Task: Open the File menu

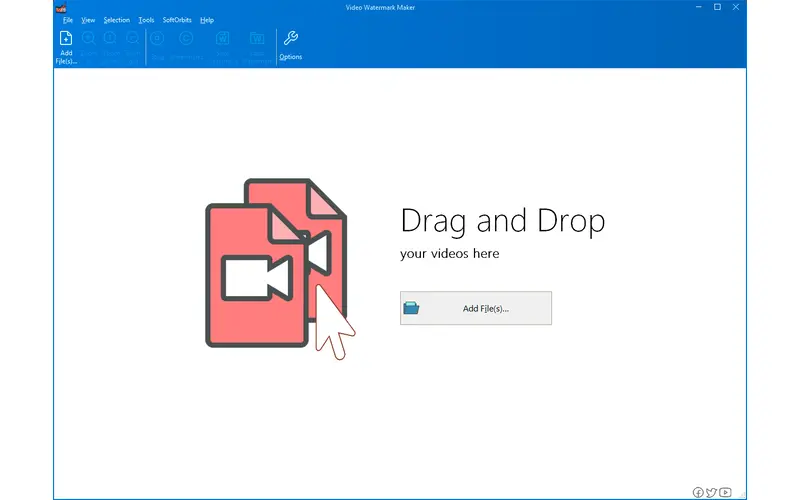Action: point(68,20)
